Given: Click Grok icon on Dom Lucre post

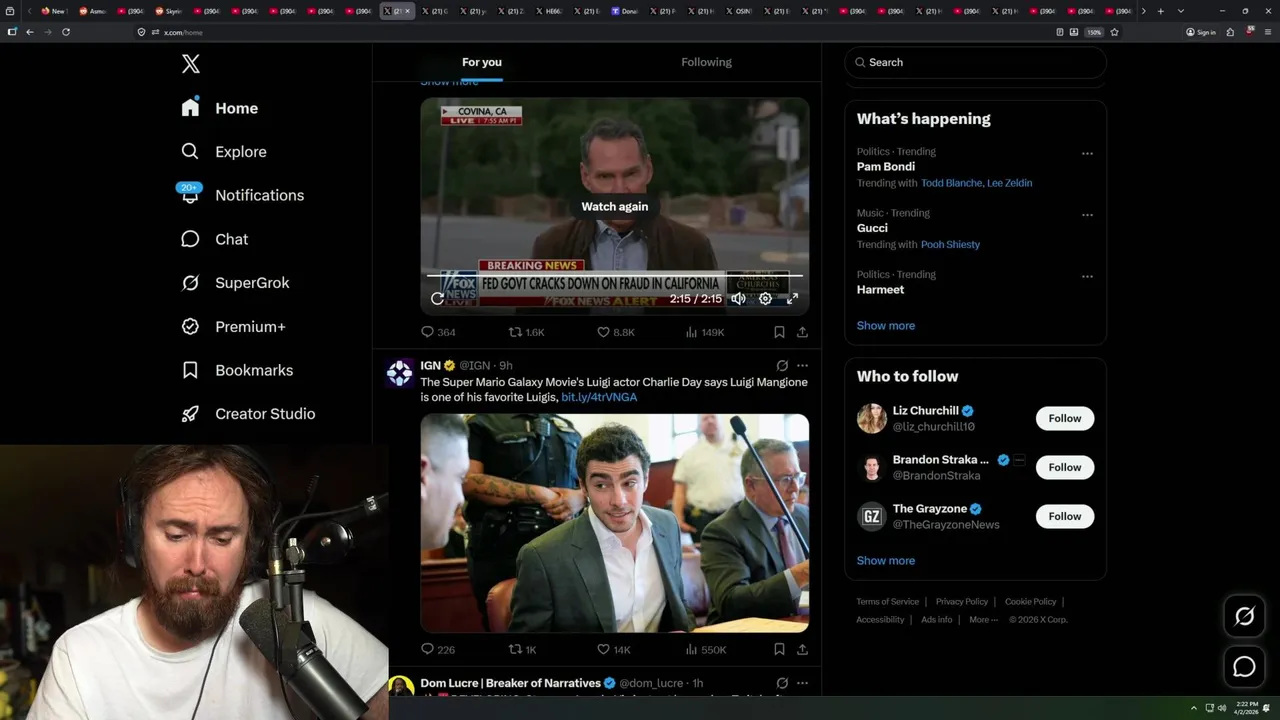Looking at the screenshot, I should pyautogui.click(x=782, y=683).
